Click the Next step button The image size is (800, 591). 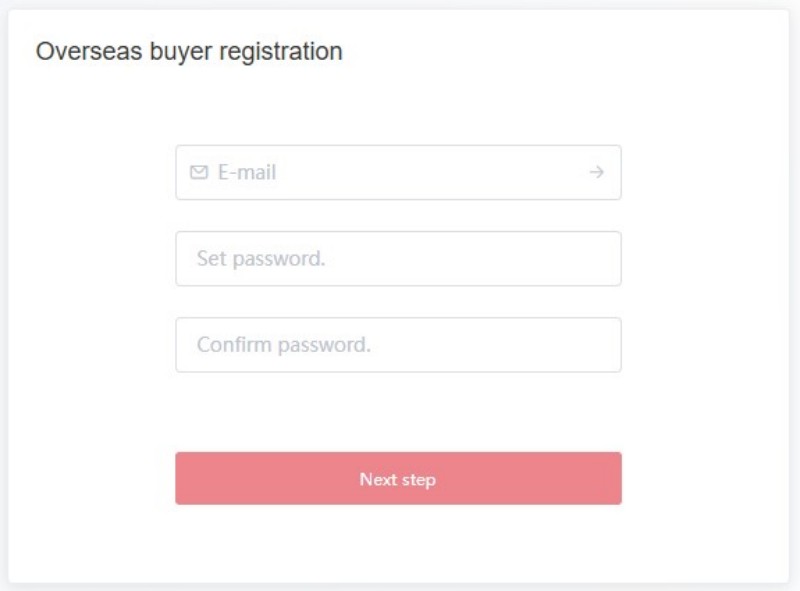[x=398, y=478]
